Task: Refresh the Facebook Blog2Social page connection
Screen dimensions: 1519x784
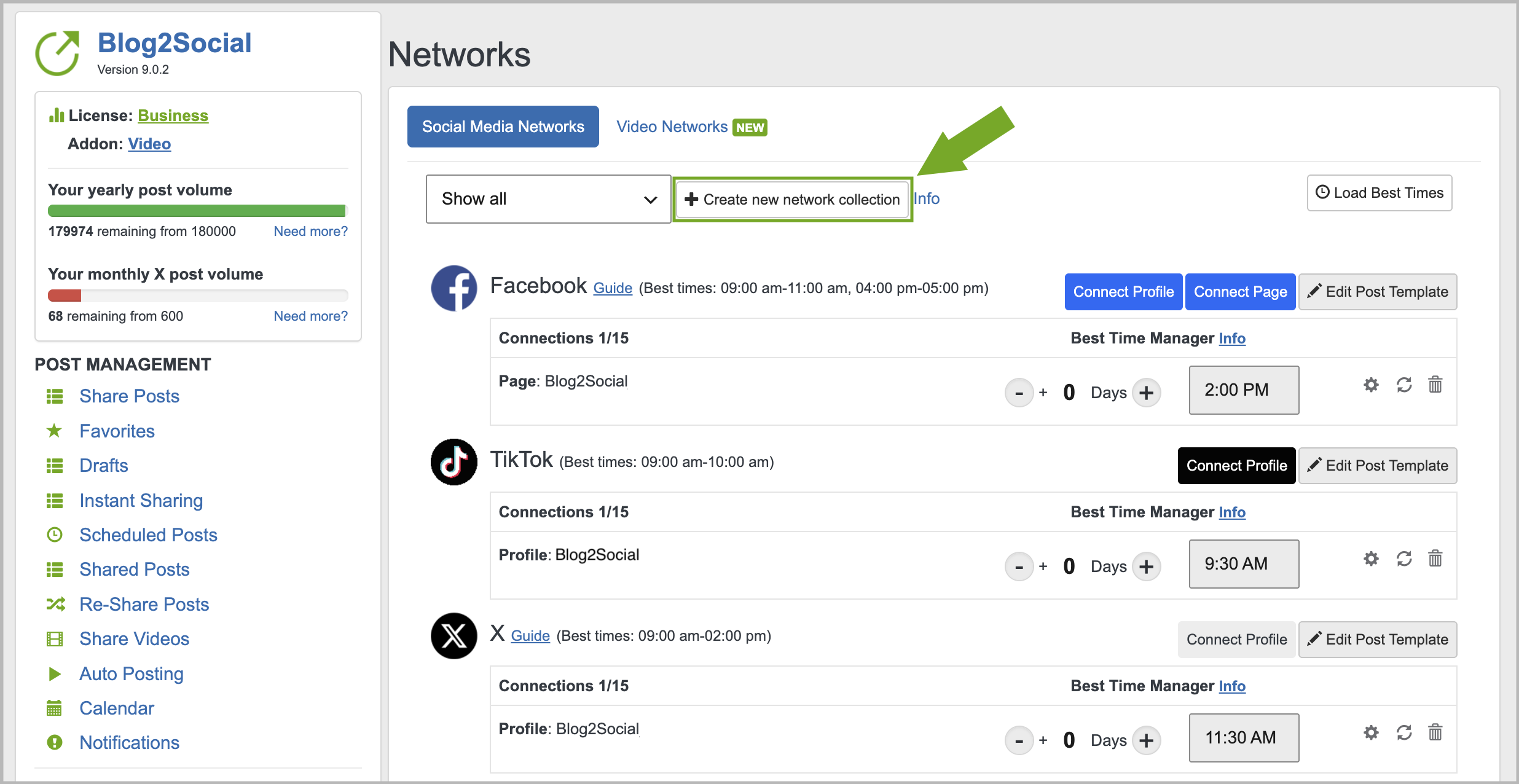Action: 1404,385
